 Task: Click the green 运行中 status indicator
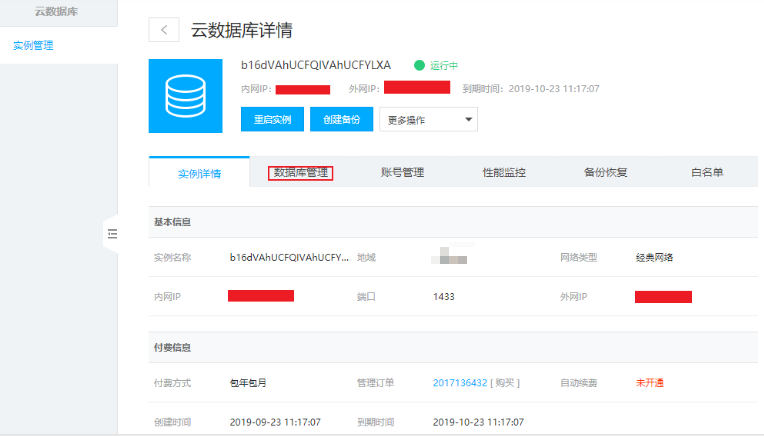point(437,65)
